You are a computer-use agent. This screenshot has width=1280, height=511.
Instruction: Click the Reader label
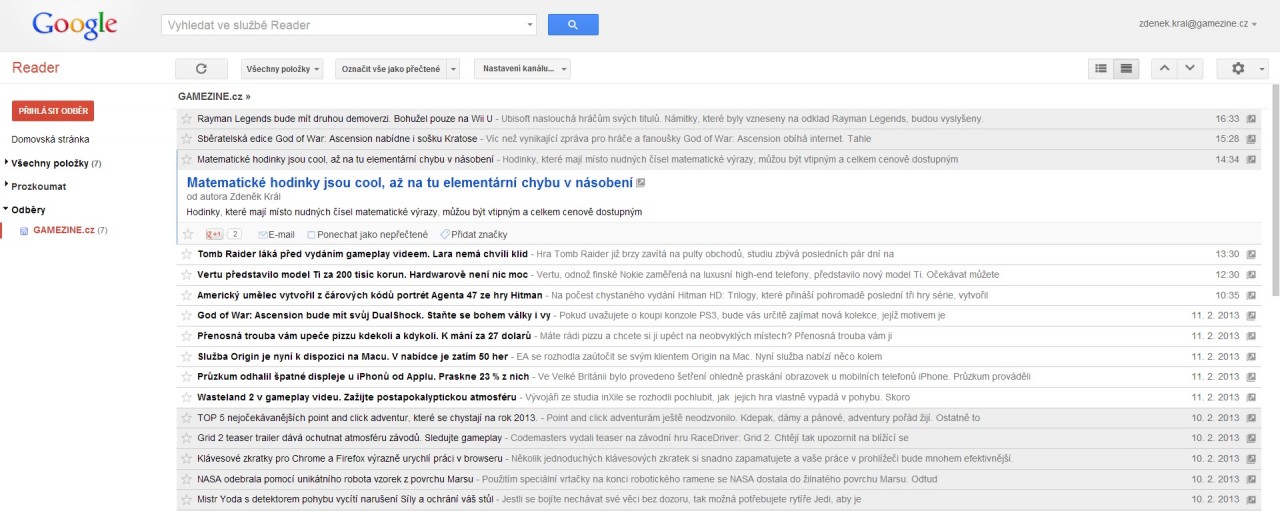pos(36,68)
